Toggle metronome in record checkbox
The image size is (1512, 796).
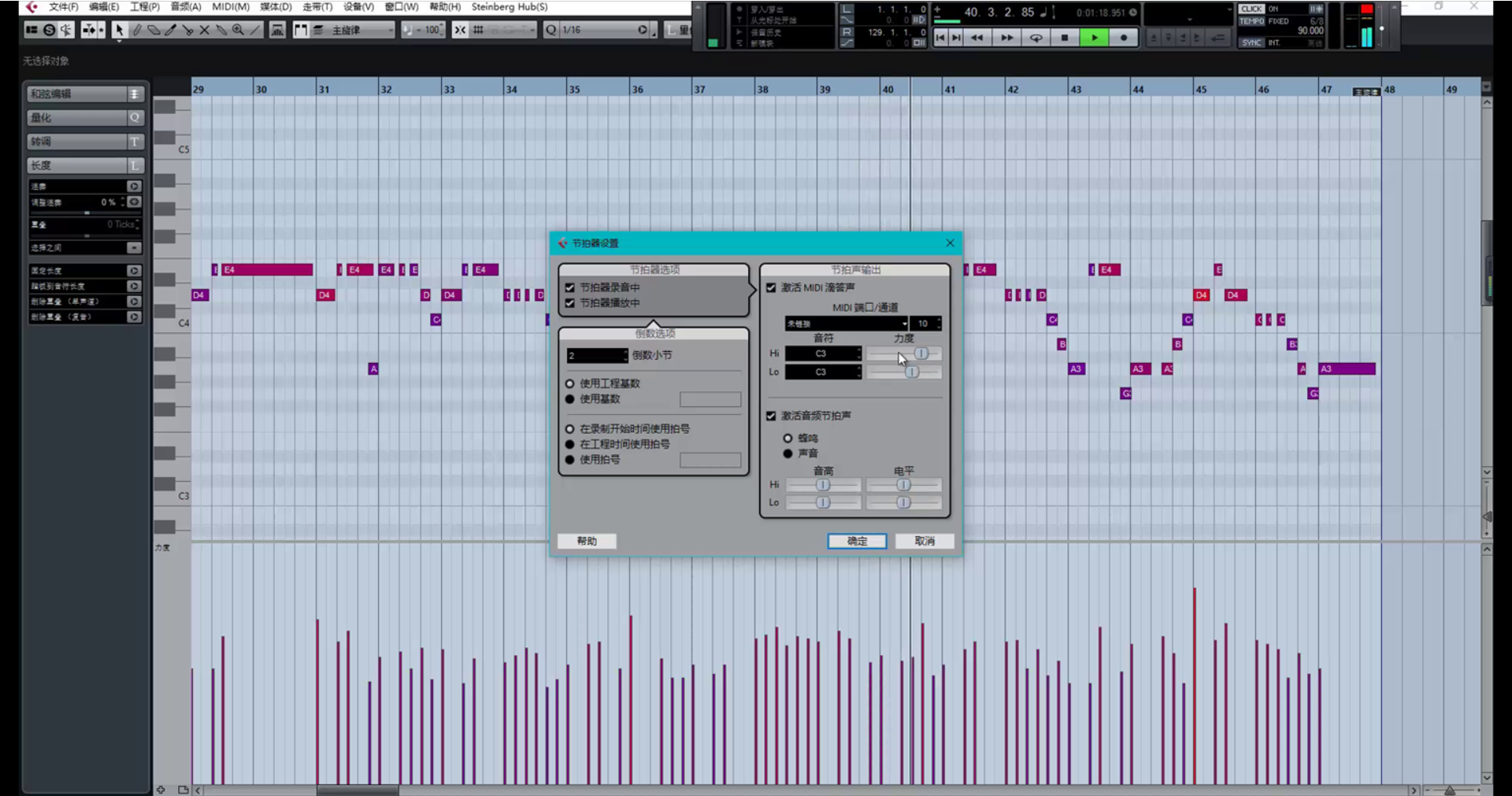tap(569, 287)
